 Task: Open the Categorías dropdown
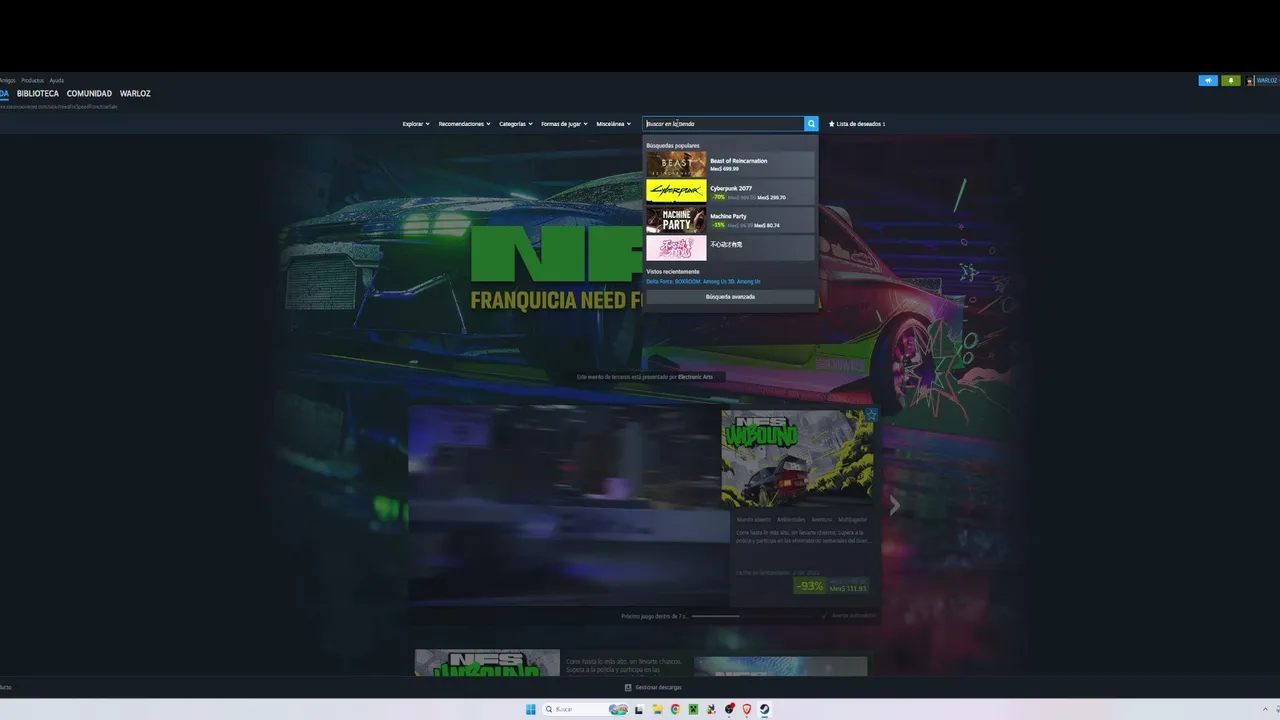pos(516,124)
